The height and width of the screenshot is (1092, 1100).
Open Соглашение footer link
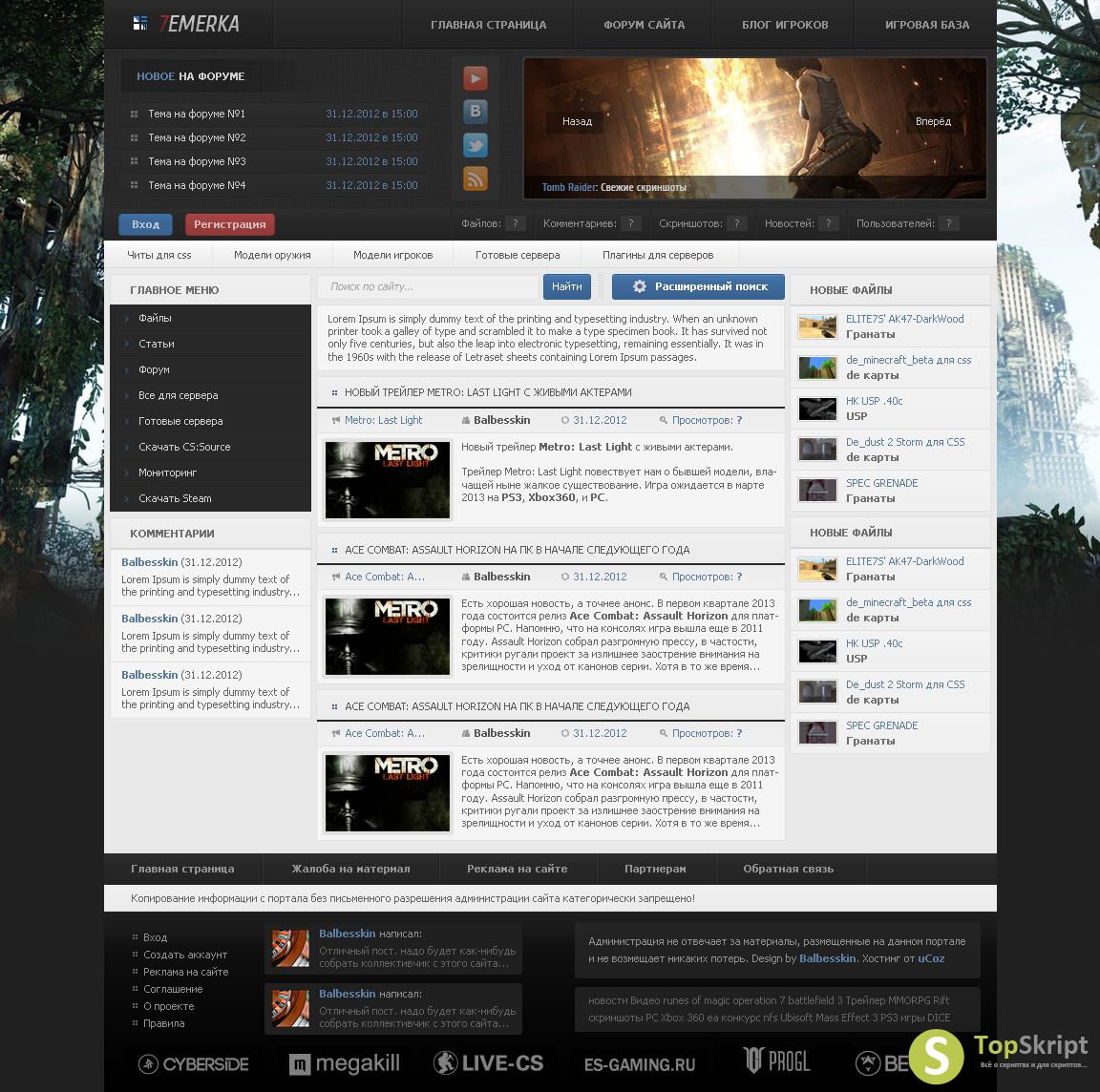coord(173,989)
